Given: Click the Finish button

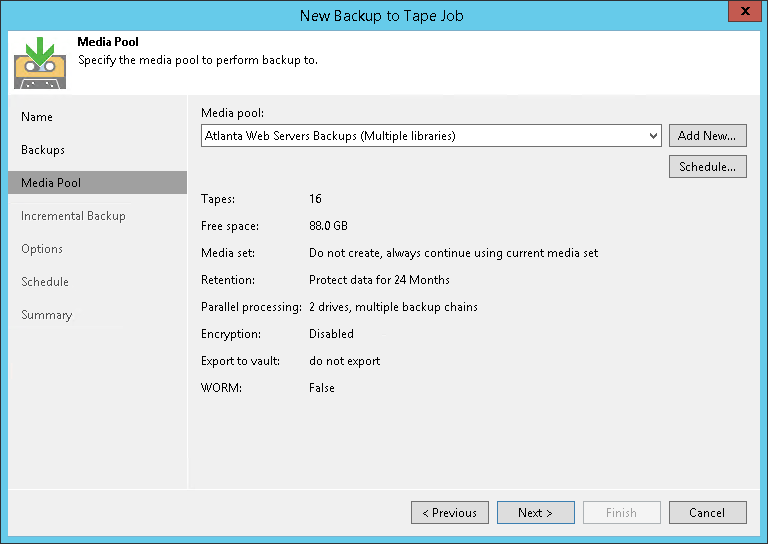Looking at the screenshot, I should [621, 513].
